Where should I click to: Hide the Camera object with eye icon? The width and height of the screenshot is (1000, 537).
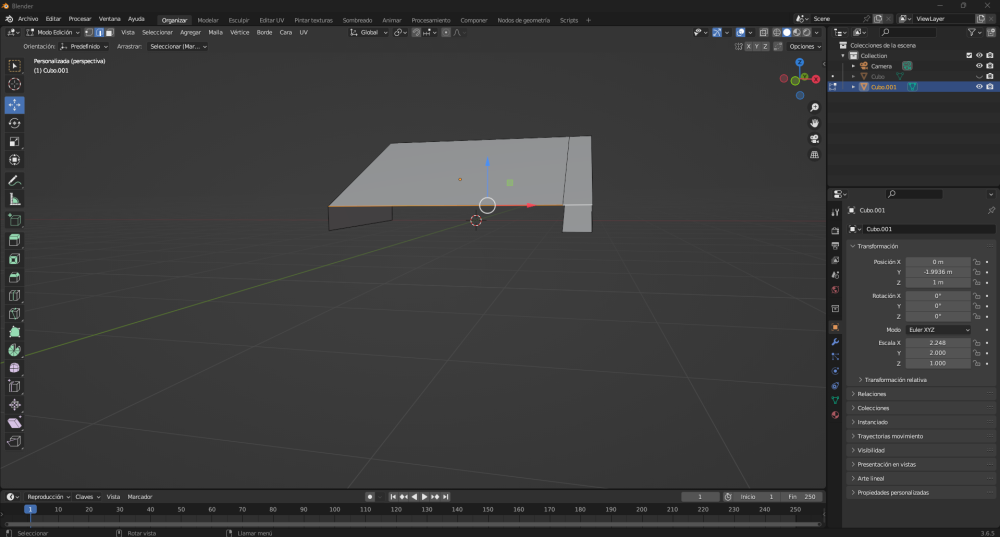click(978, 66)
